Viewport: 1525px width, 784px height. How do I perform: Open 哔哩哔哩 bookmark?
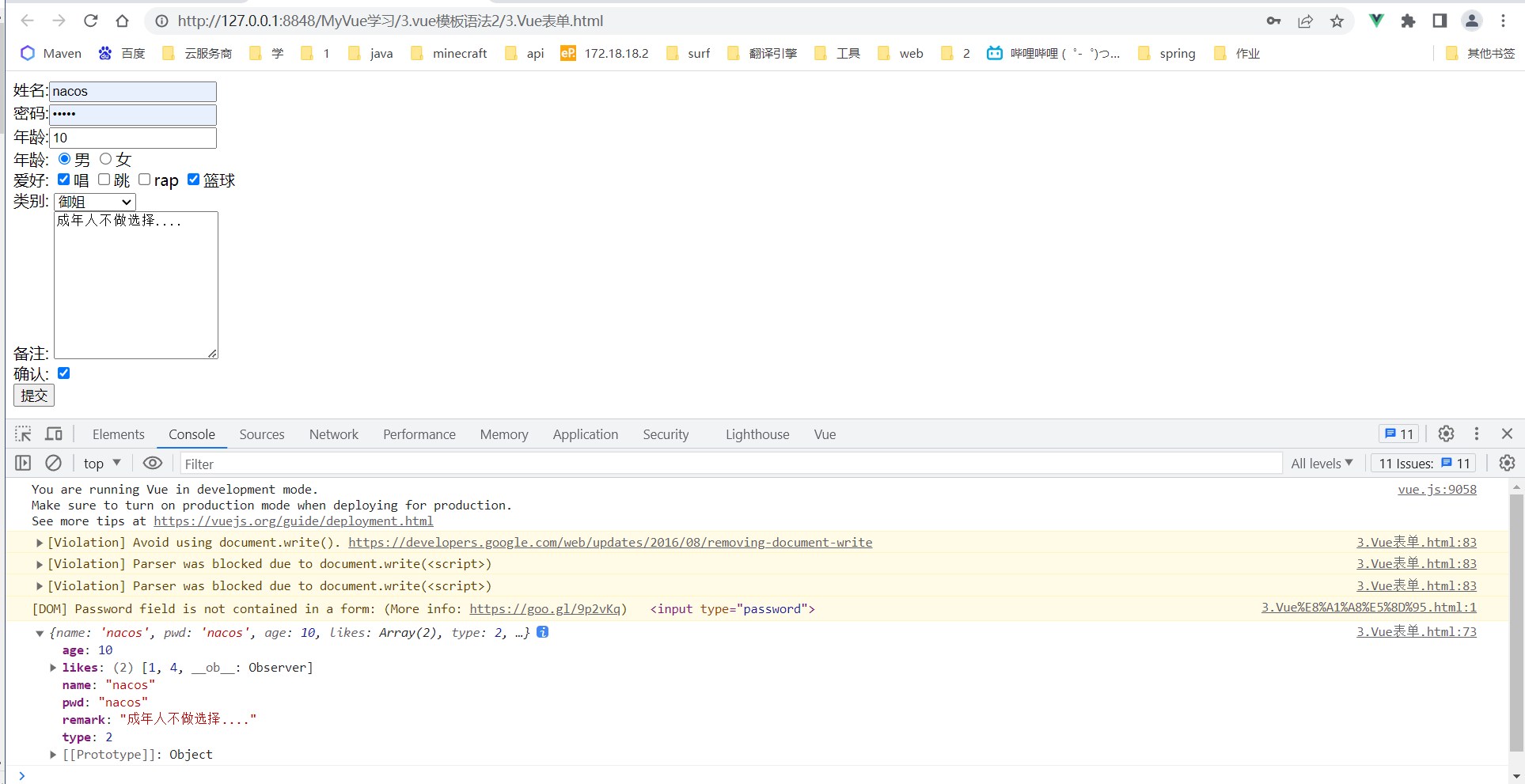(x=1053, y=53)
